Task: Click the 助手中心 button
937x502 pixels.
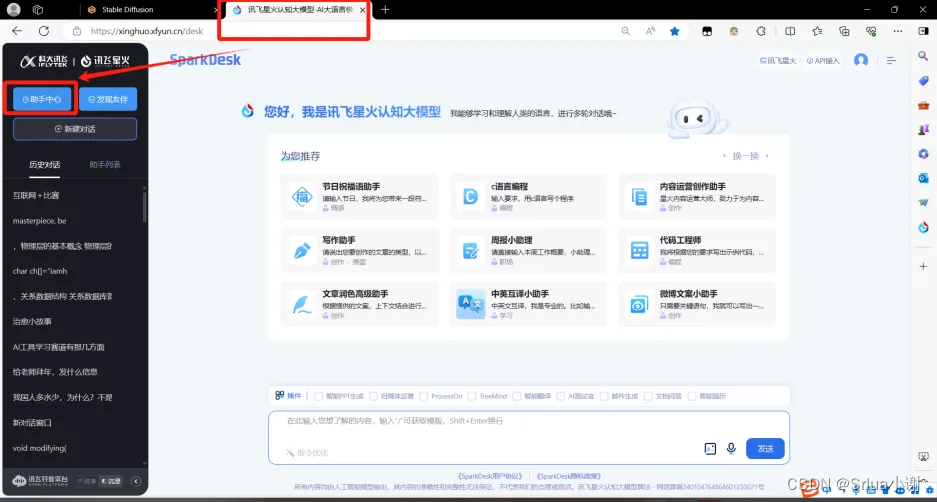Action: click(x=42, y=99)
